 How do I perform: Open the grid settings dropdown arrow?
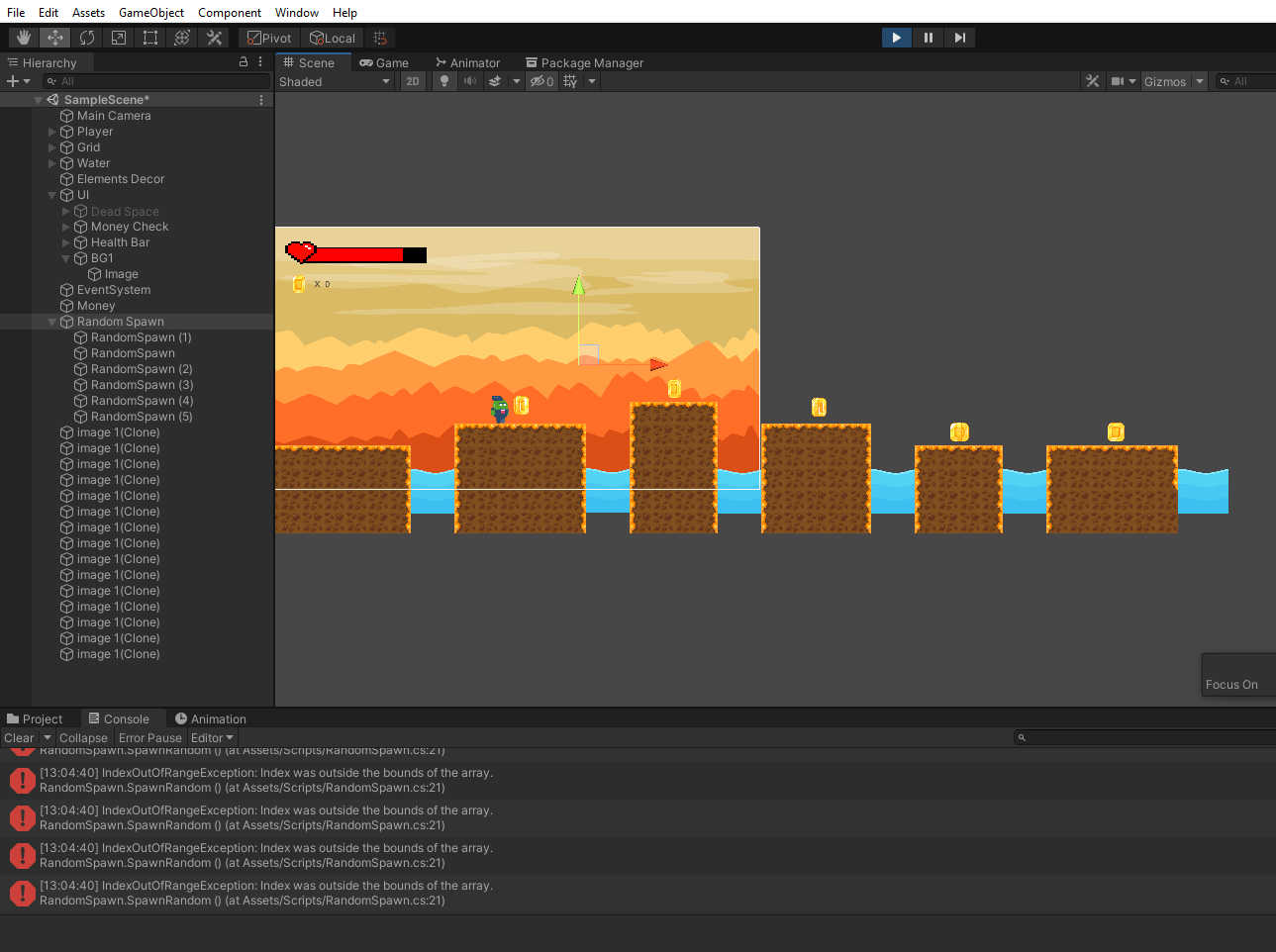point(592,81)
